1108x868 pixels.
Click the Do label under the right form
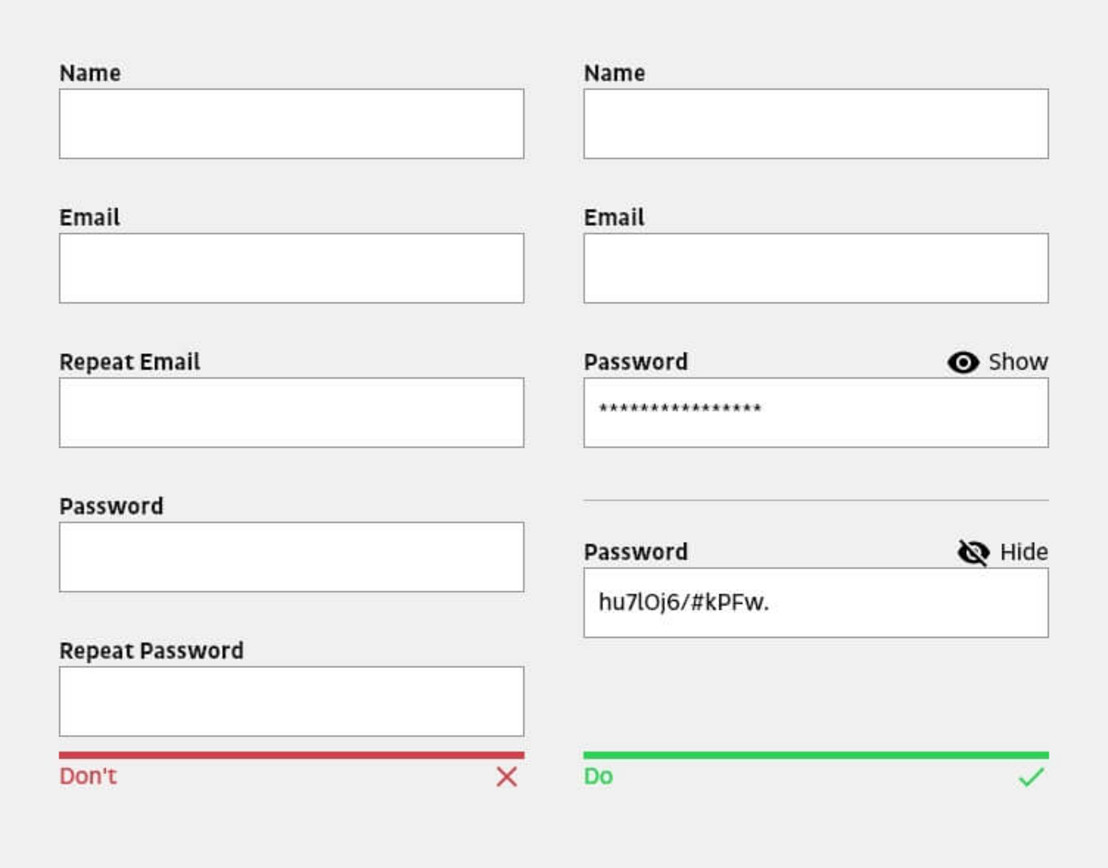[x=598, y=776]
